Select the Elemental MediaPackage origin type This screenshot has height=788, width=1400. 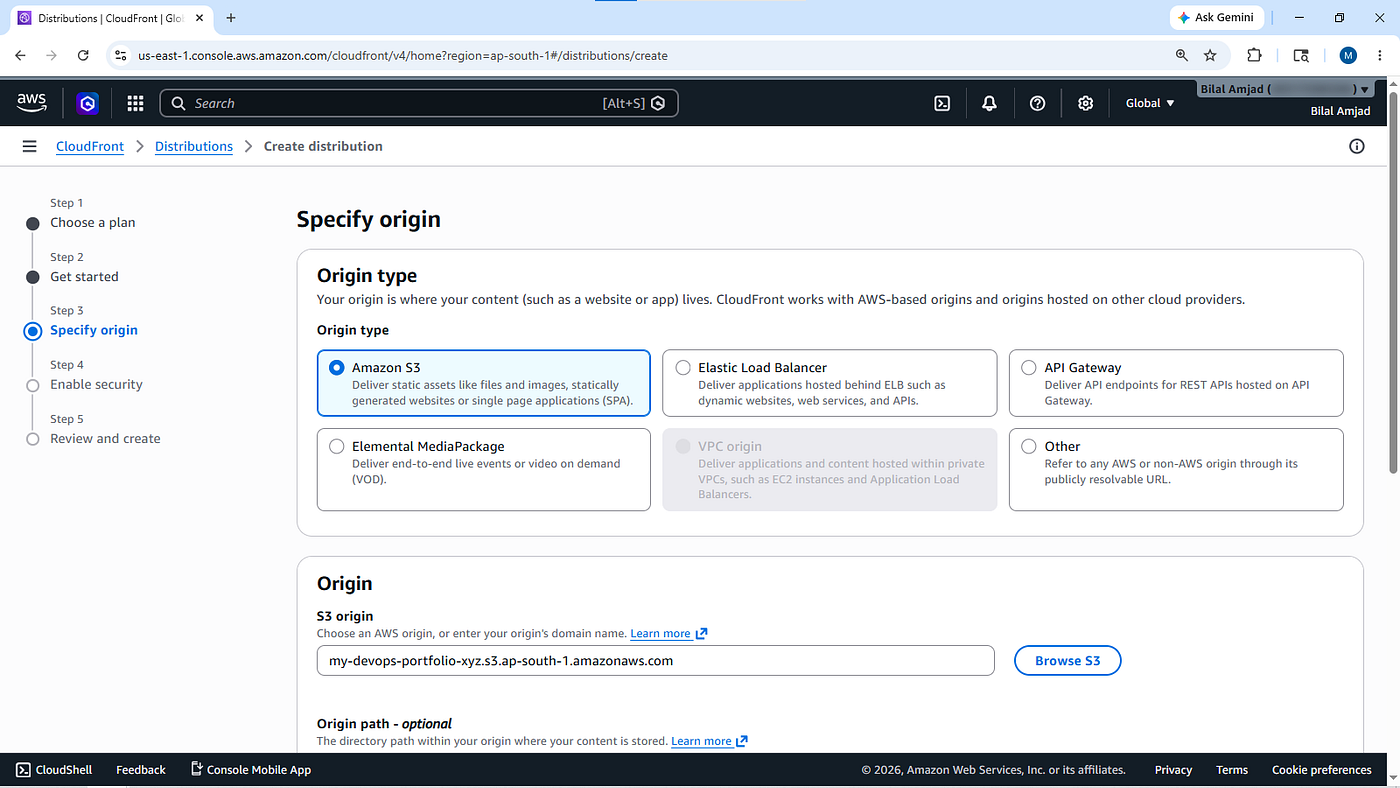[484, 470]
